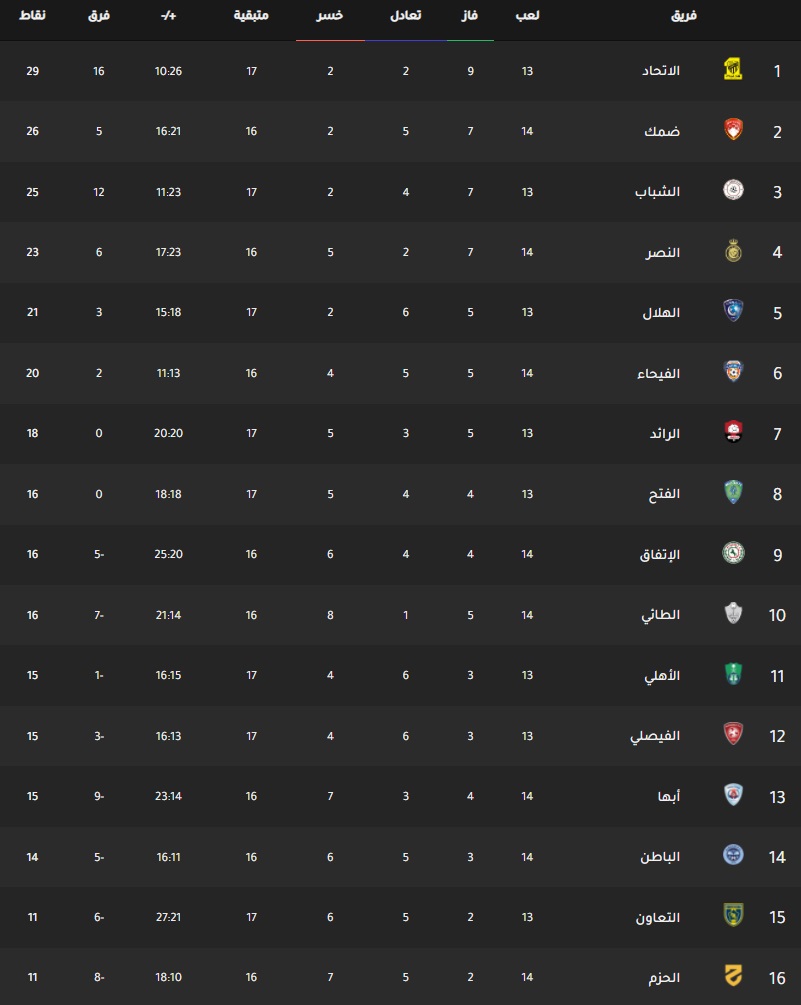Select the النصر yellow crest icon

[x=733, y=251]
